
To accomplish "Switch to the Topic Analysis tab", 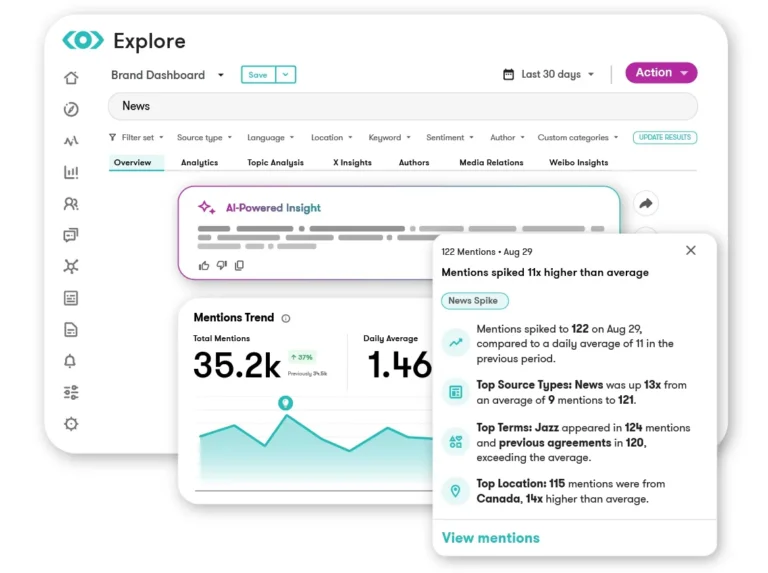I will (275, 163).
